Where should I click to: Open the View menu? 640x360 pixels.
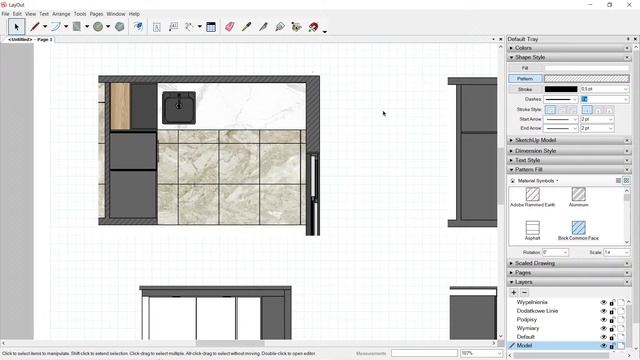pyautogui.click(x=31, y=14)
